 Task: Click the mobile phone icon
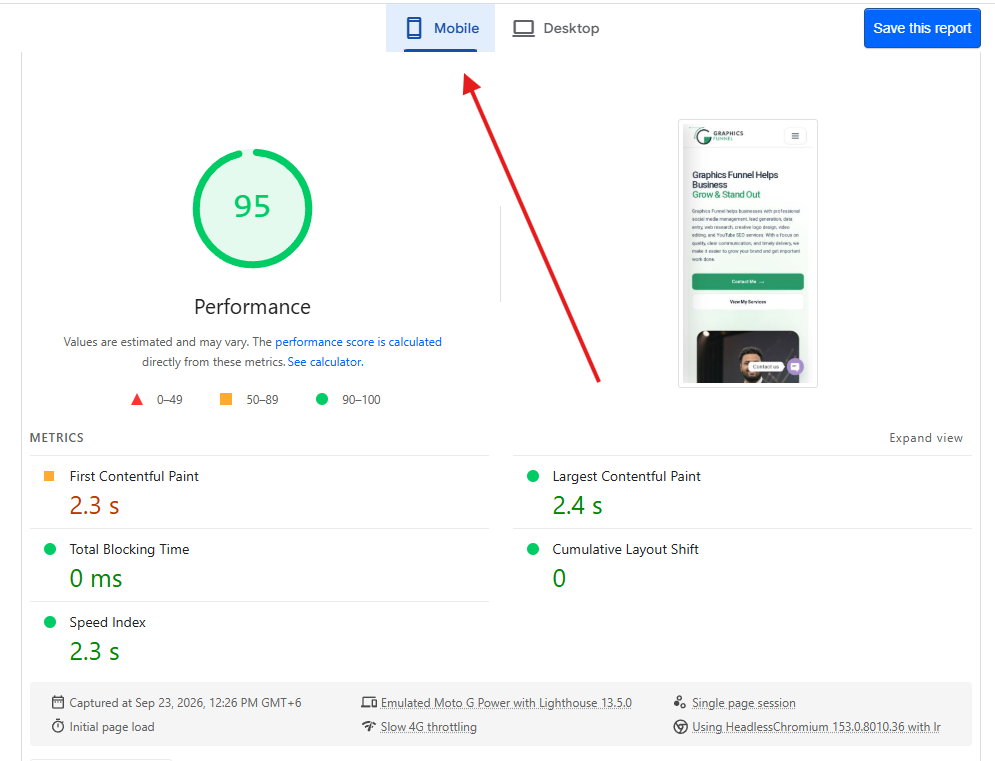414,28
